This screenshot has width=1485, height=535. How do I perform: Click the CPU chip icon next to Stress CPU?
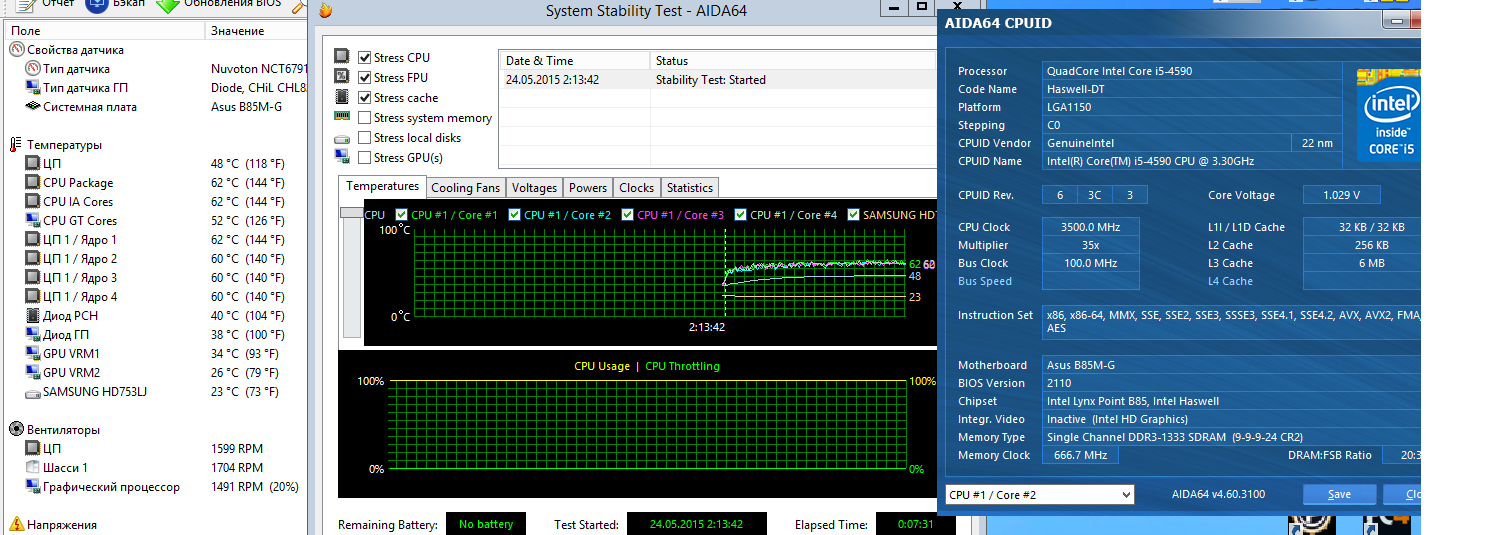point(342,57)
